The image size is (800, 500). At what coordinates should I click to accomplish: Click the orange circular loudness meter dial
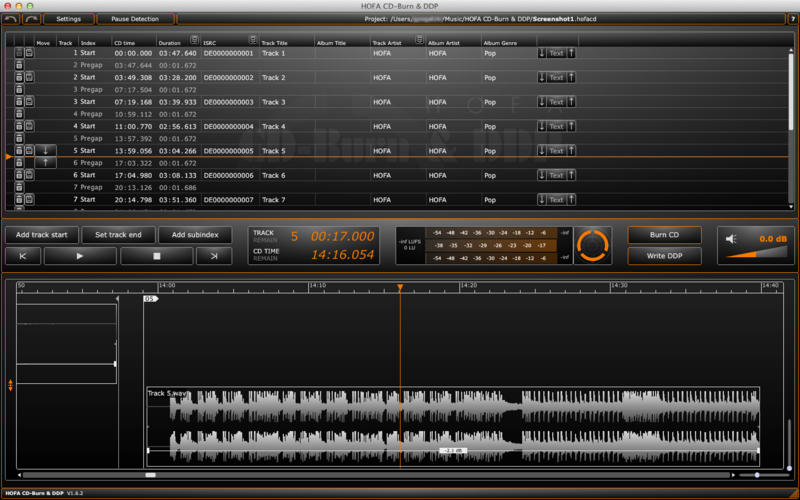(592, 245)
